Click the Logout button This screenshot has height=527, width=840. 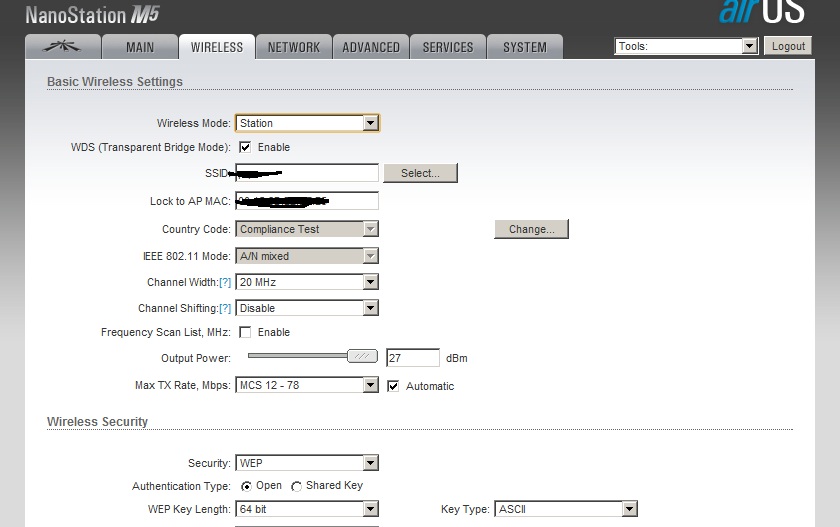tap(788, 46)
